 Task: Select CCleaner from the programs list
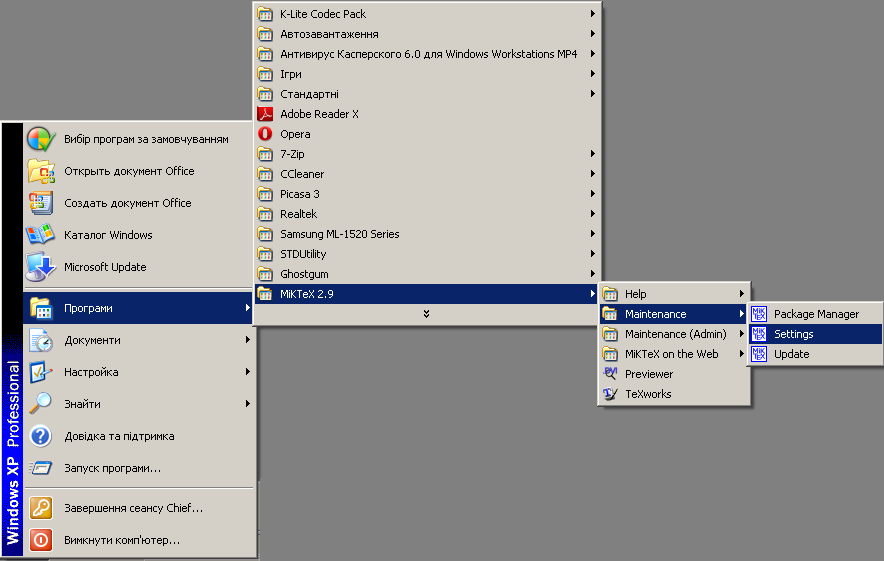click(x=302, y=174)
